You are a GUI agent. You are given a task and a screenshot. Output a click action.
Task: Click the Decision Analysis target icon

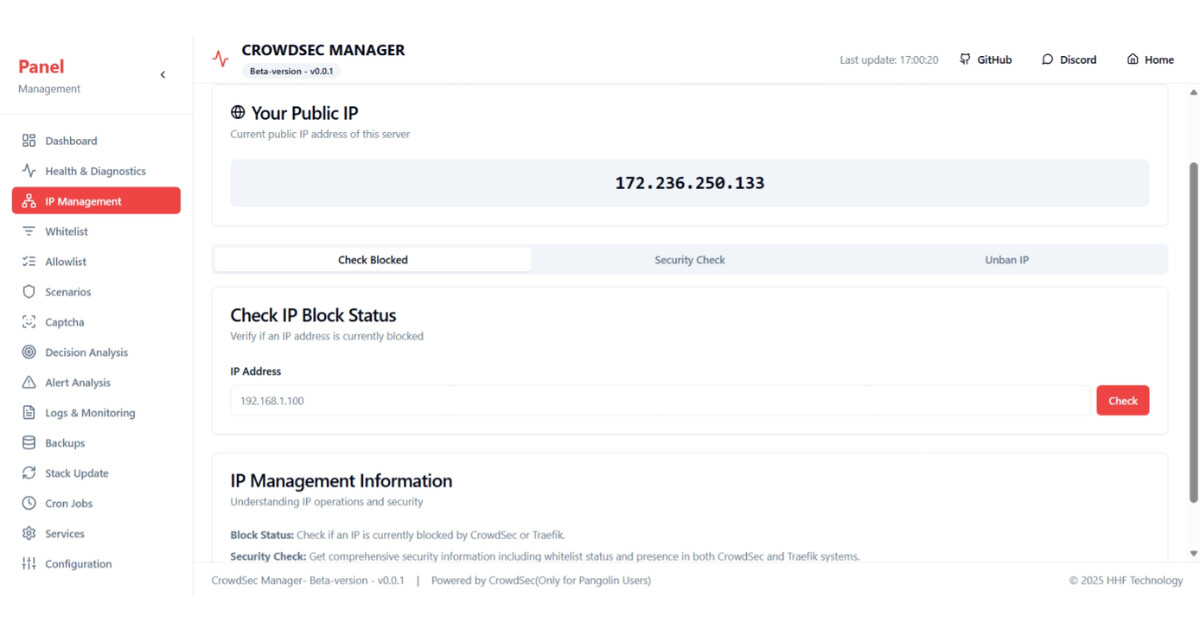click(29, 352)
